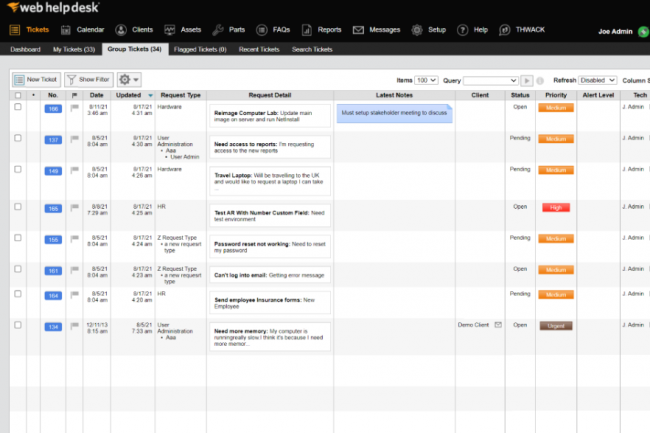Open the Setup gear icon

click(417, 30)
